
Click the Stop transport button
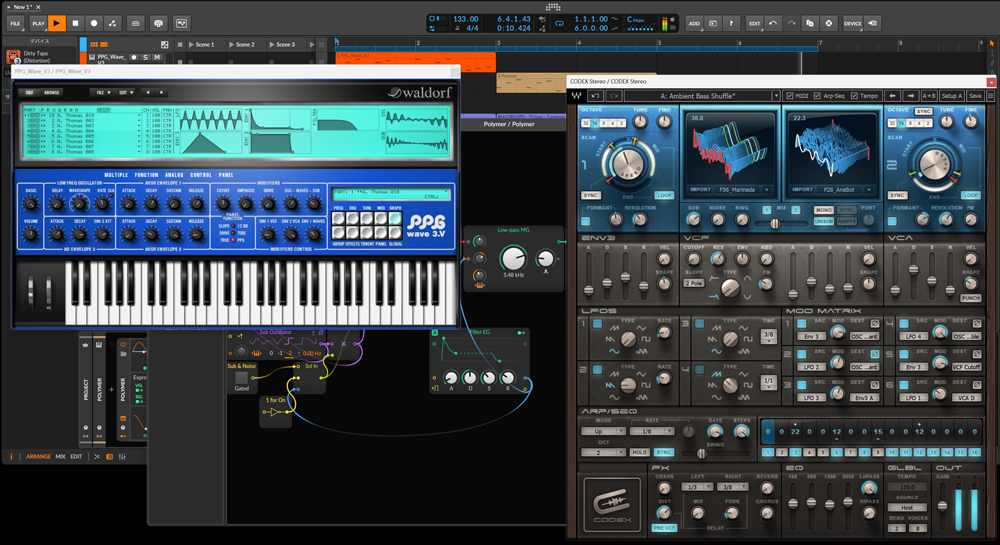(x=75, y=24)
